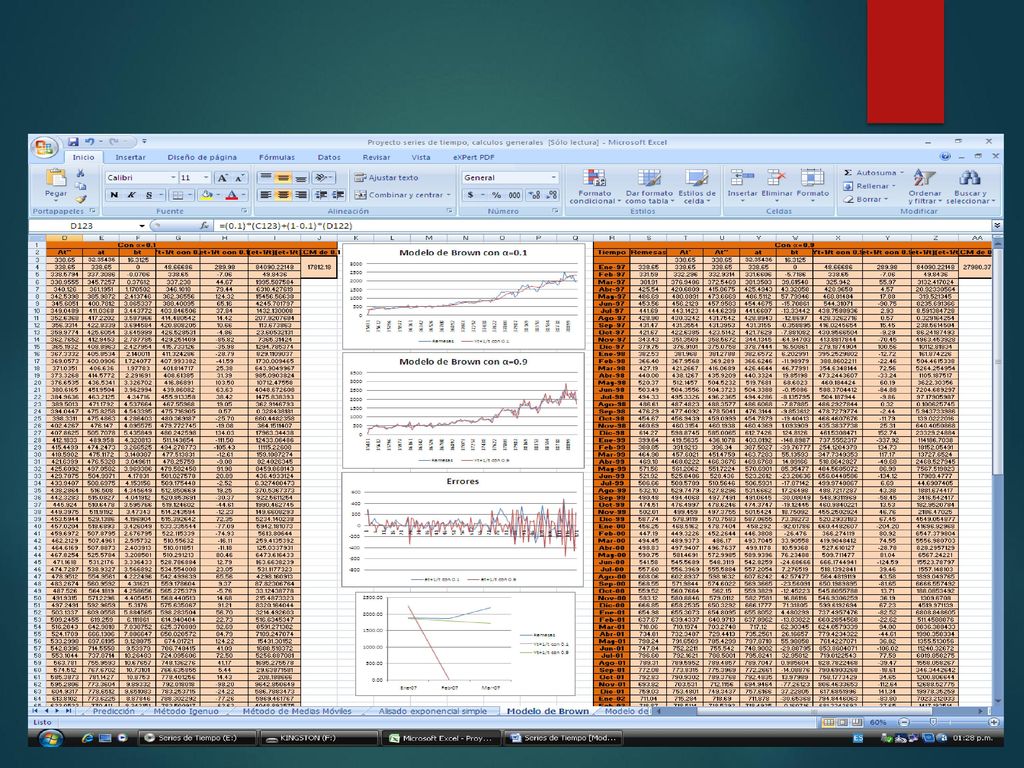Open the Diseño de página ribbon tab

point(202,157)
